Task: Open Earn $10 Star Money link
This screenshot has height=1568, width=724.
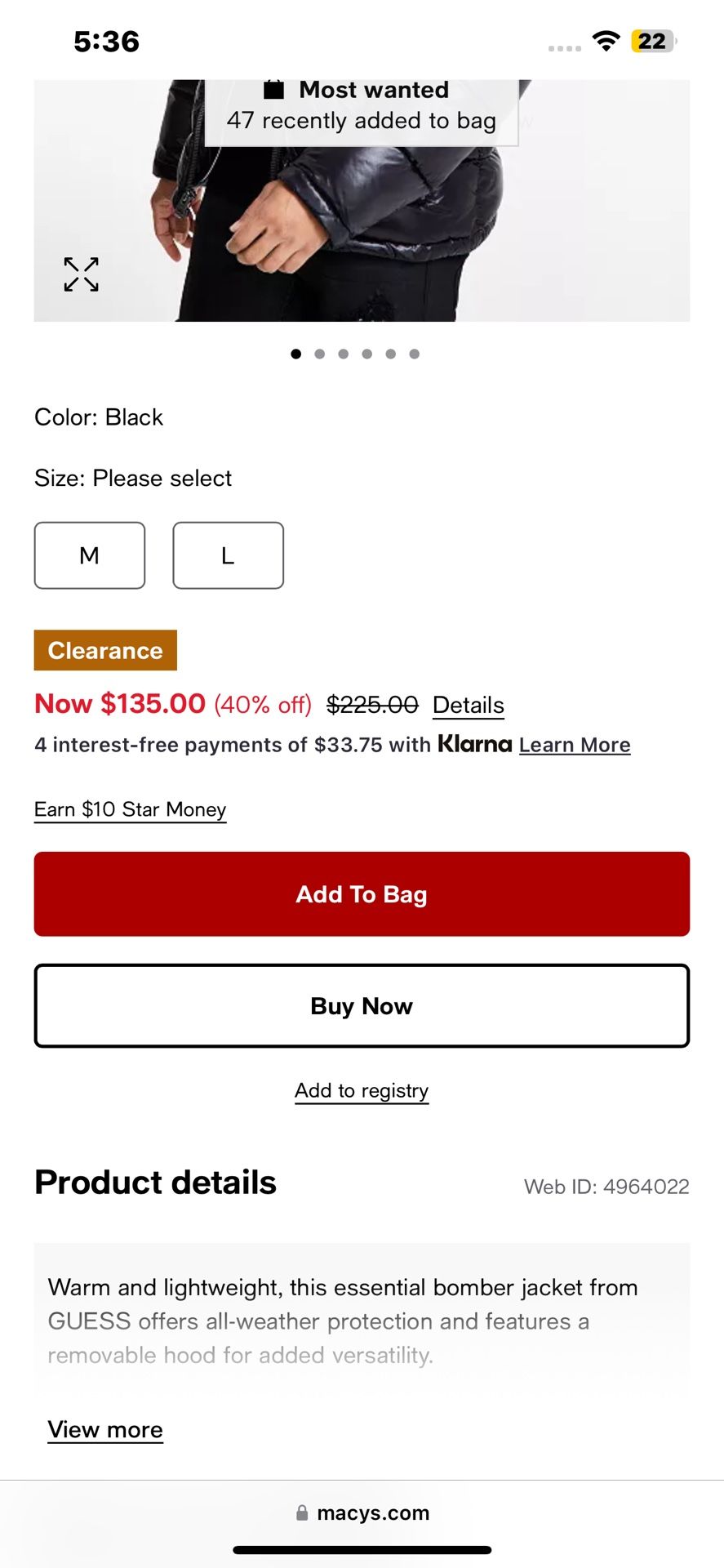Action: coord(130,809)
